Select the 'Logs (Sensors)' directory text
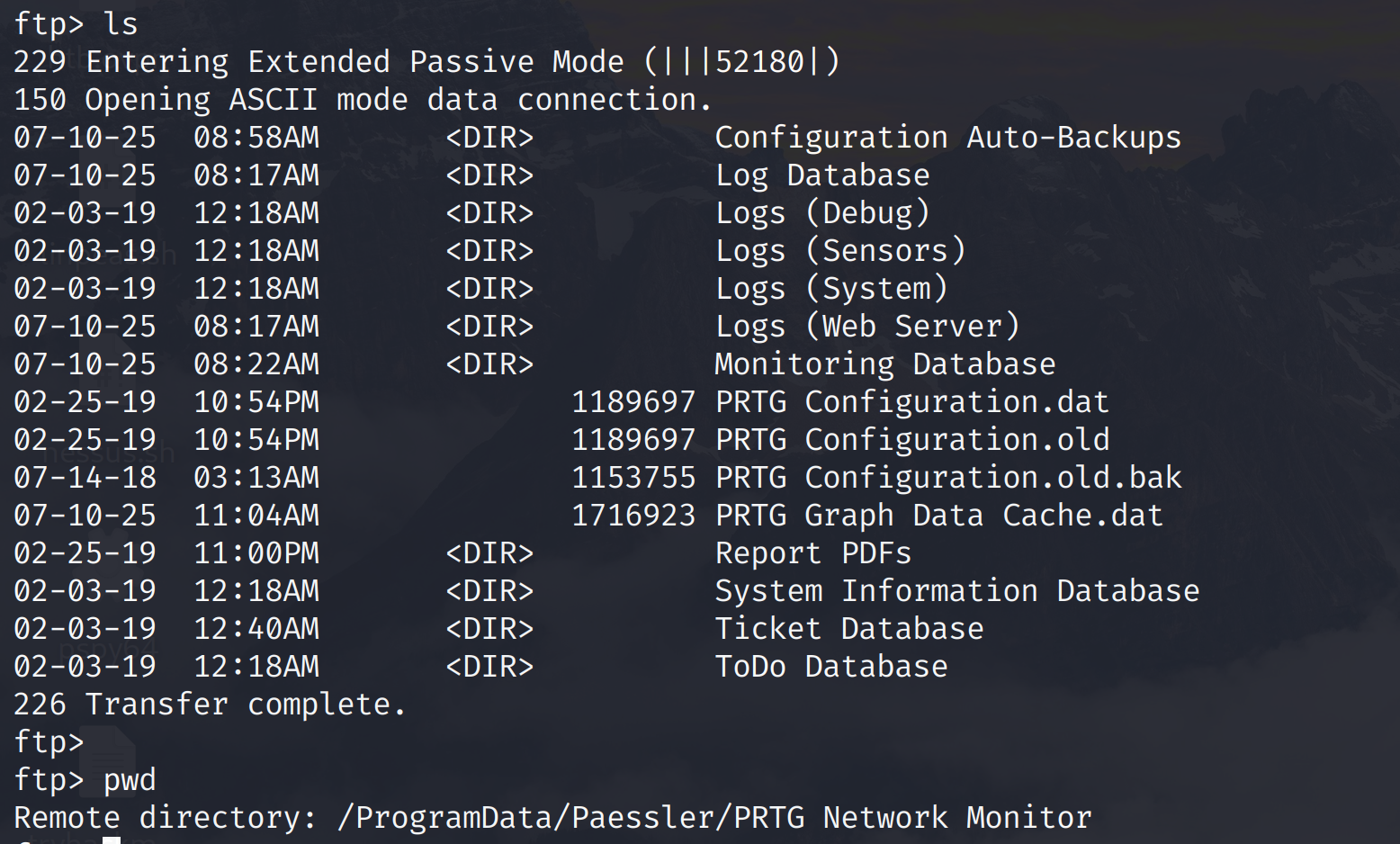Image resolution: width=1400 pixels, height=844 pixels. pyautogui.click(x=840, y=251)
